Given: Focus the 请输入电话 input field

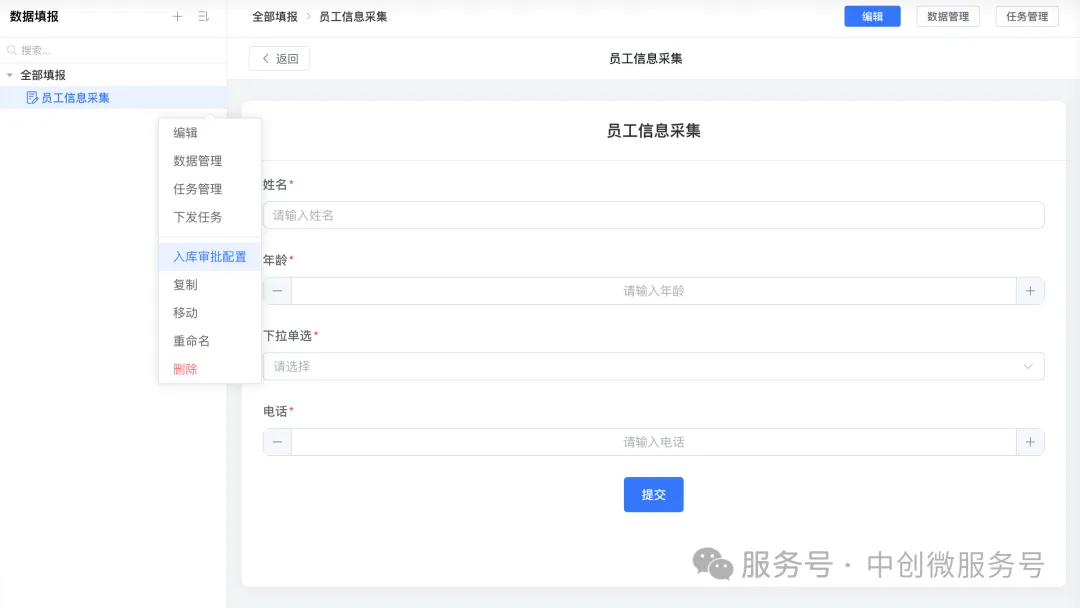Looking at the screenshot, I should (654, 442).
